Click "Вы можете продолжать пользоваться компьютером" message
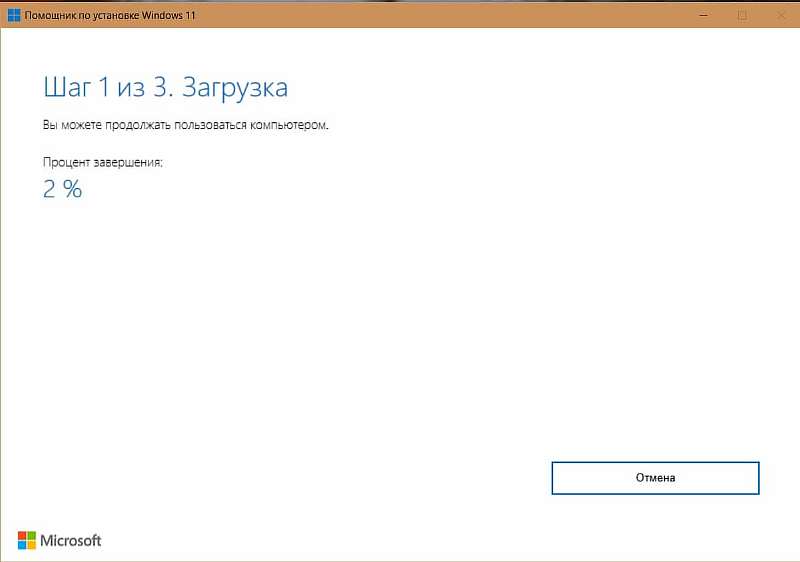Screen dimensions: 800x562 pos(185,126)
